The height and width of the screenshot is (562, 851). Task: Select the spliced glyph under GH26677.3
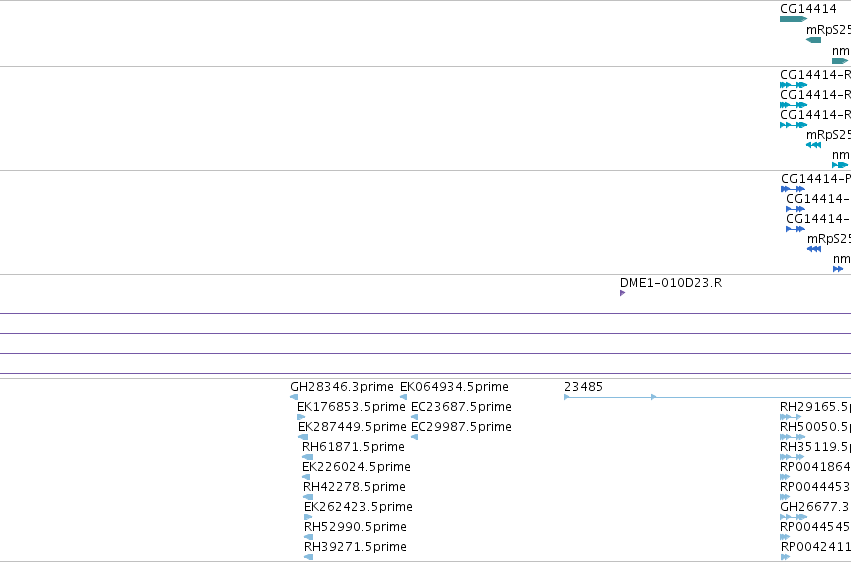pyautogui.click(x=793, y=518)
